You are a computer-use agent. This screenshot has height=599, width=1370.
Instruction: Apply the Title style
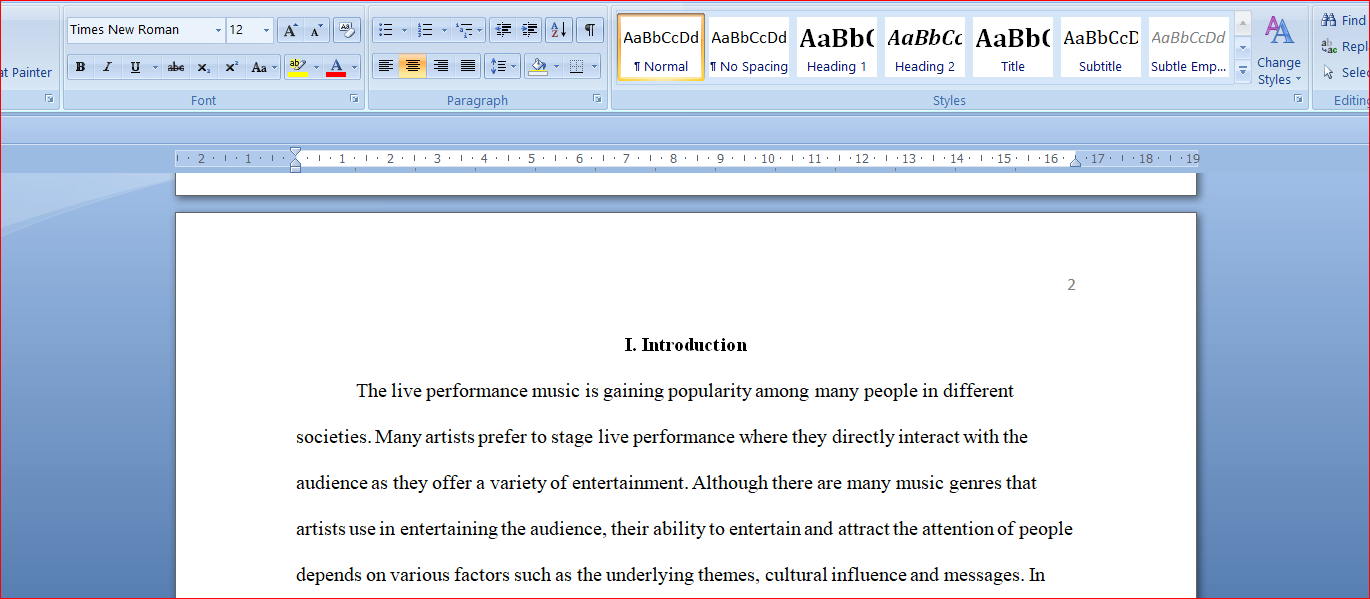click(x=1013, y=46)
